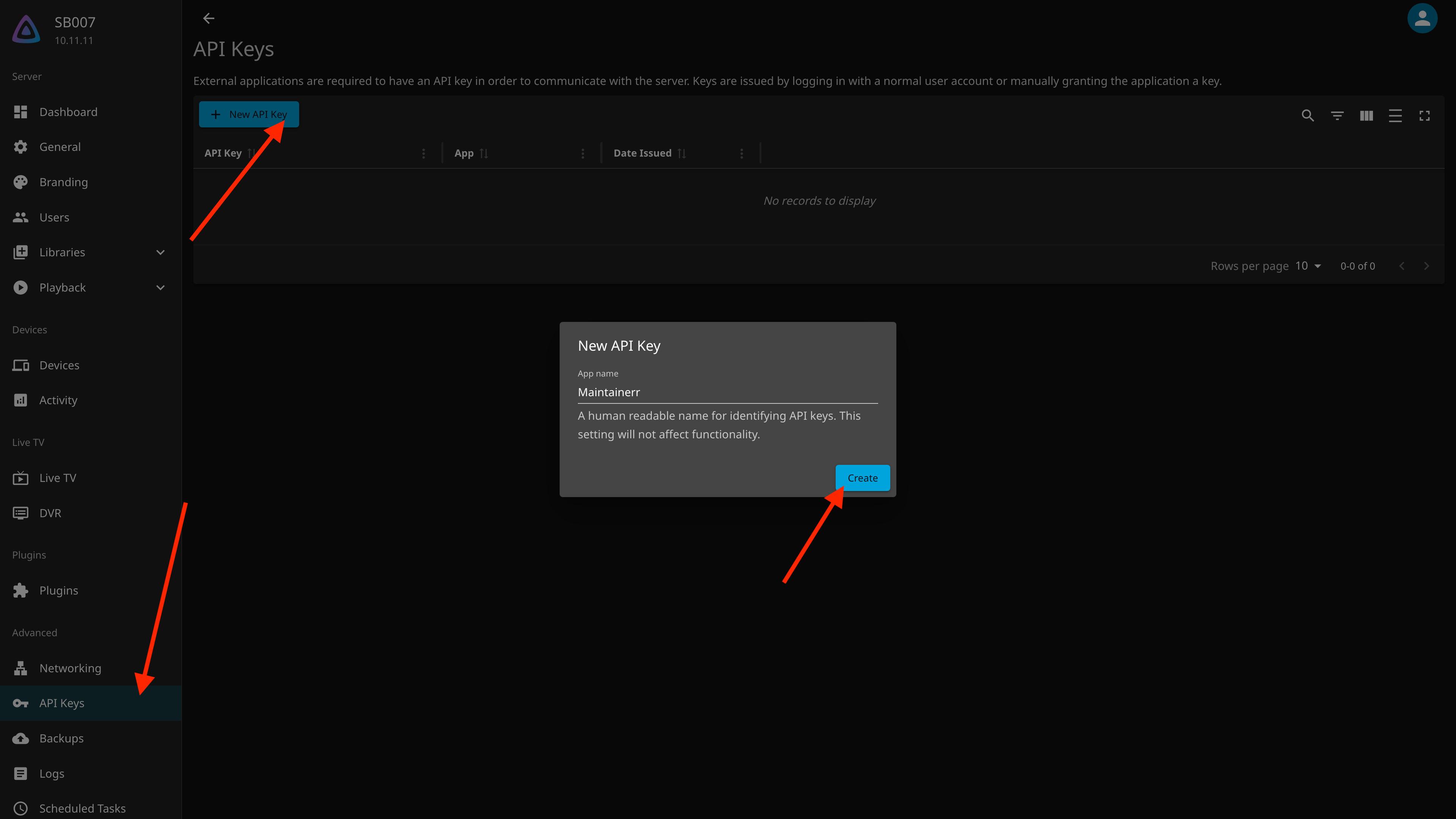The height and width of the screenshot is (819, 1456).
Task: Open Networking settings in sidebar
Action: click(91, 668)
